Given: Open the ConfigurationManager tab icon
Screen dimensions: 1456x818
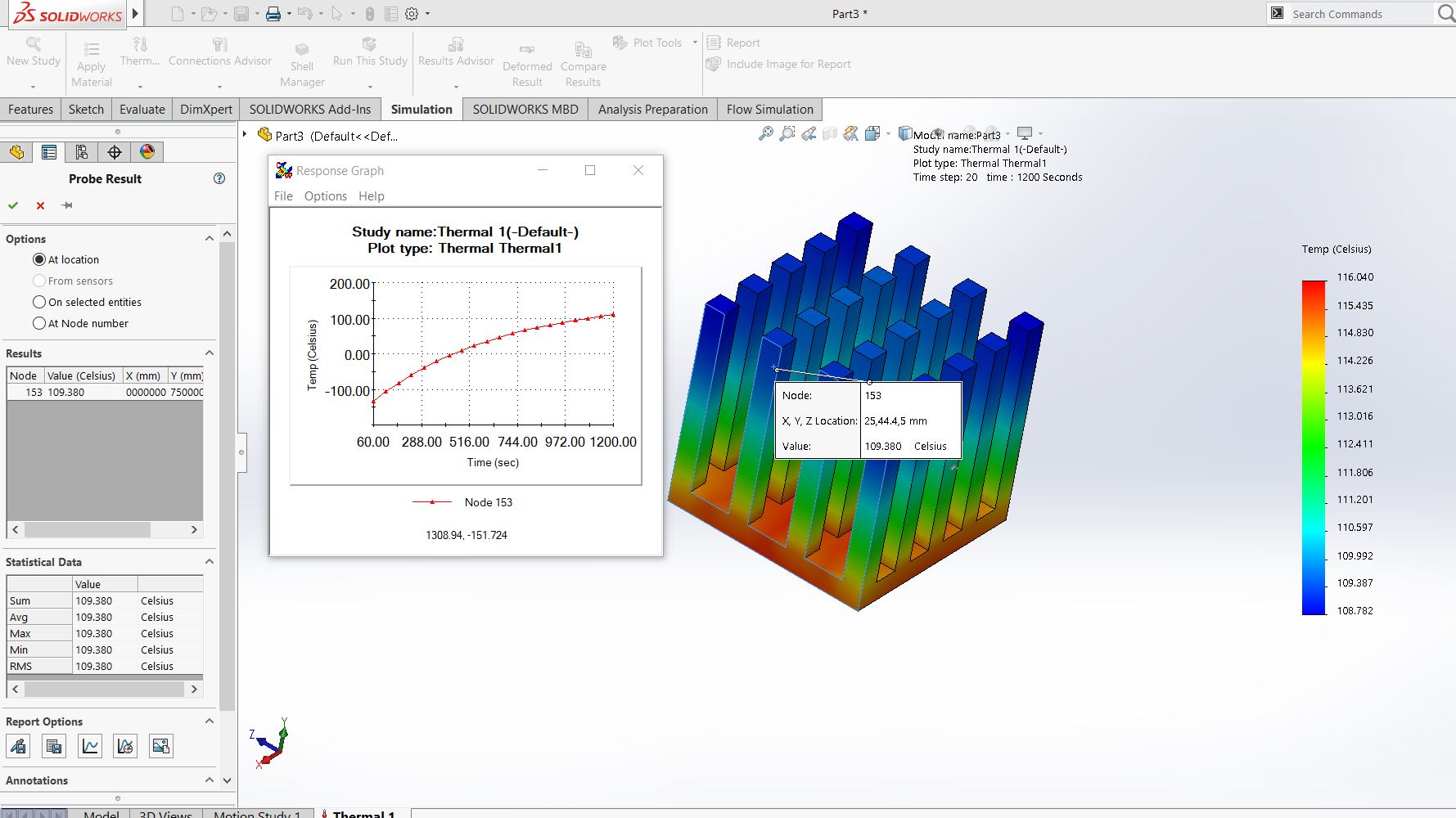Looking at the screenshot, I should [x=82, y=152].
